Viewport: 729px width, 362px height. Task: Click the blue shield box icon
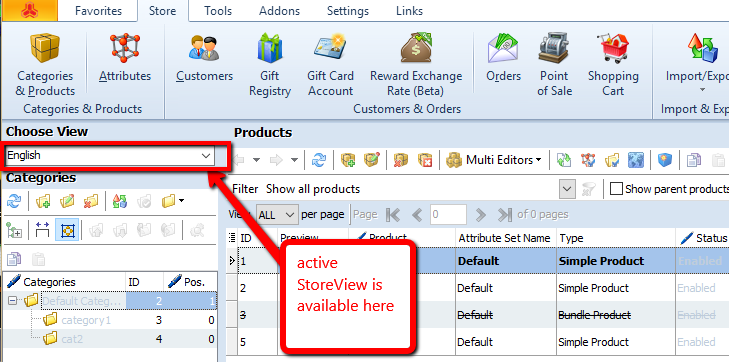665,160
